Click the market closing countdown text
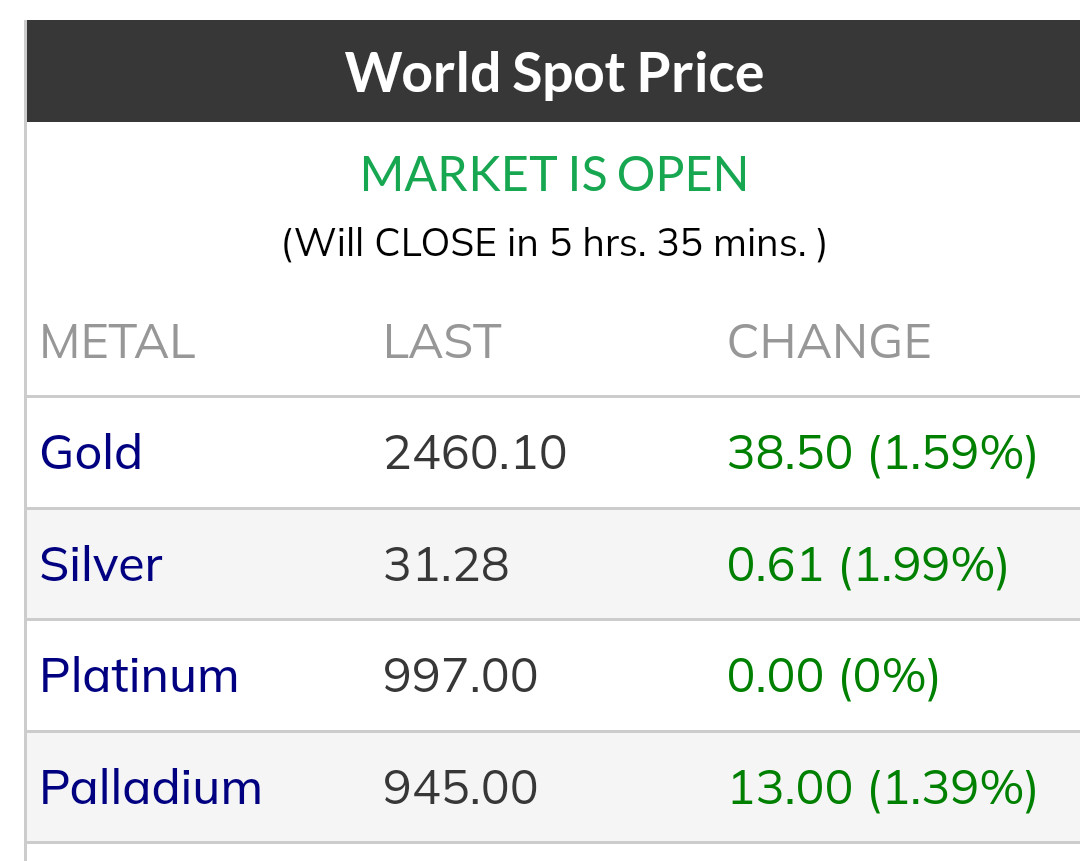Image resolution: width=1080 pixels, height=861 pixels. [554, 243]
